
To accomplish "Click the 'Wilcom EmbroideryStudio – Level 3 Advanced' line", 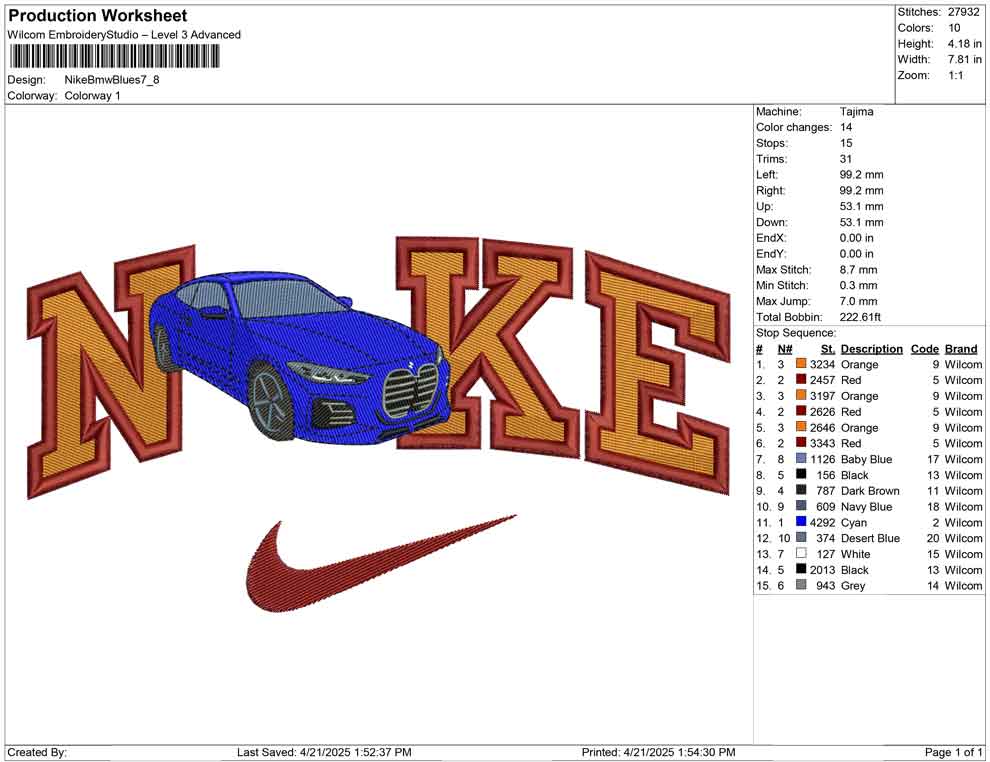I will 124,35.
